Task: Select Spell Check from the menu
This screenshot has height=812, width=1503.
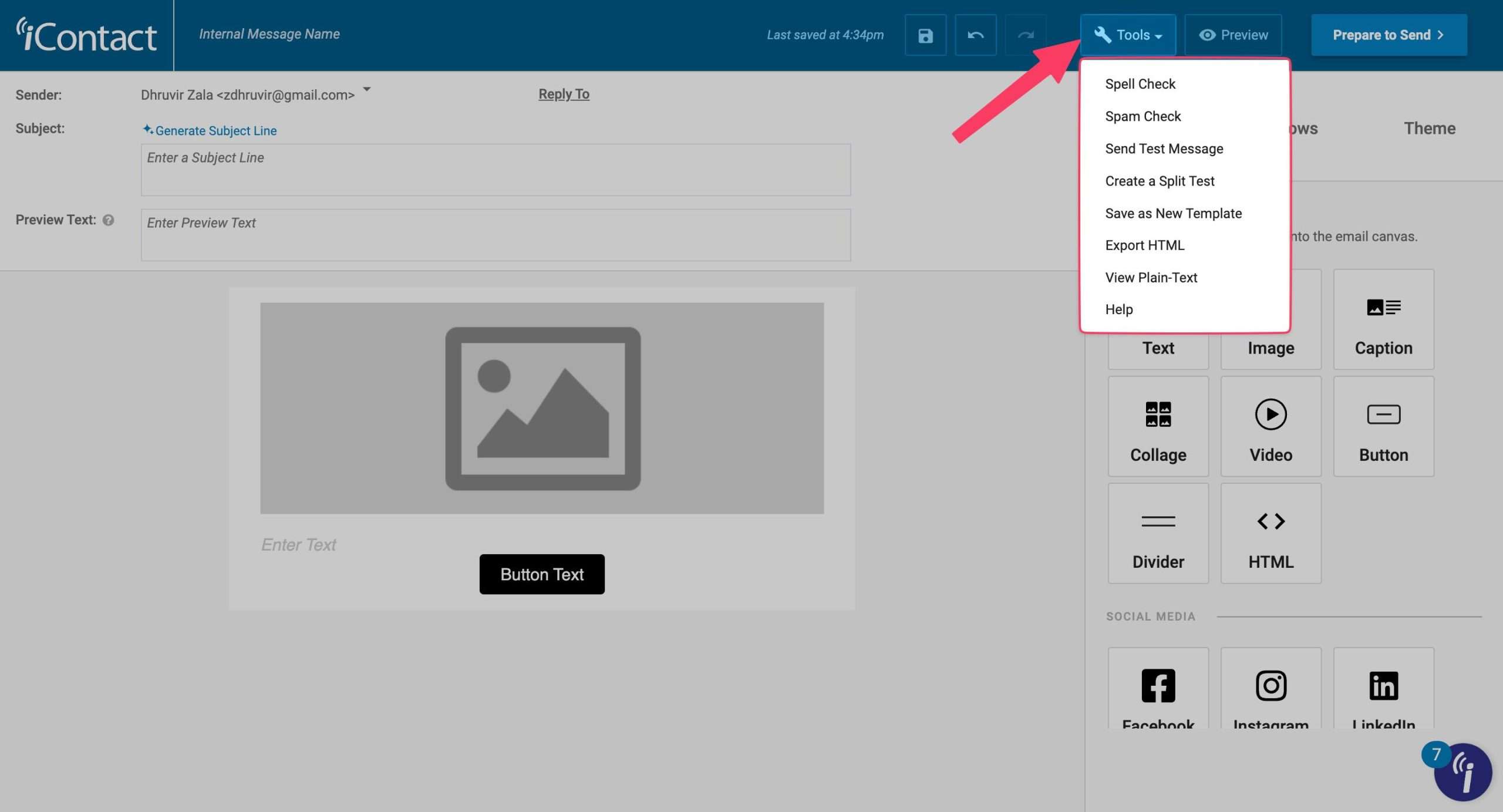Action: [1140, 83]
